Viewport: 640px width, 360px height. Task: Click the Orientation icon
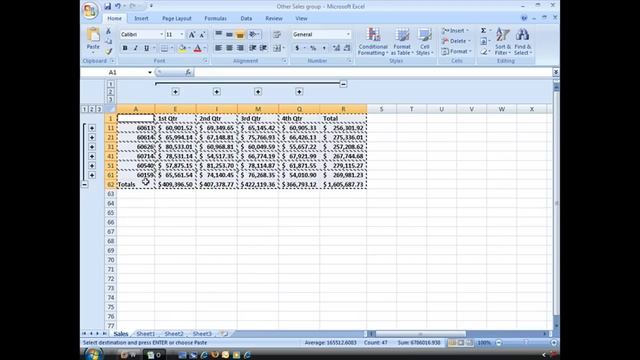point(253,34)
